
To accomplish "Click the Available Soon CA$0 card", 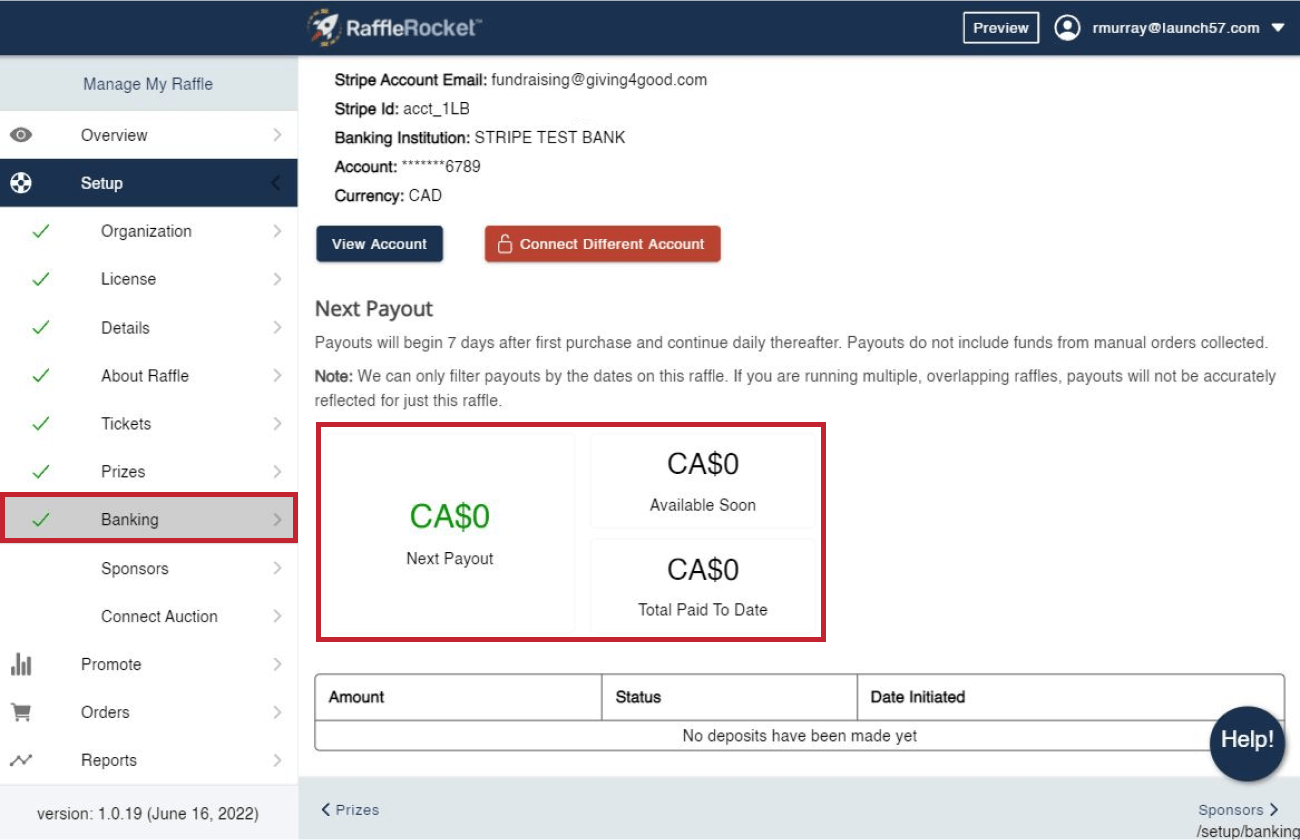I will [703, 480].
